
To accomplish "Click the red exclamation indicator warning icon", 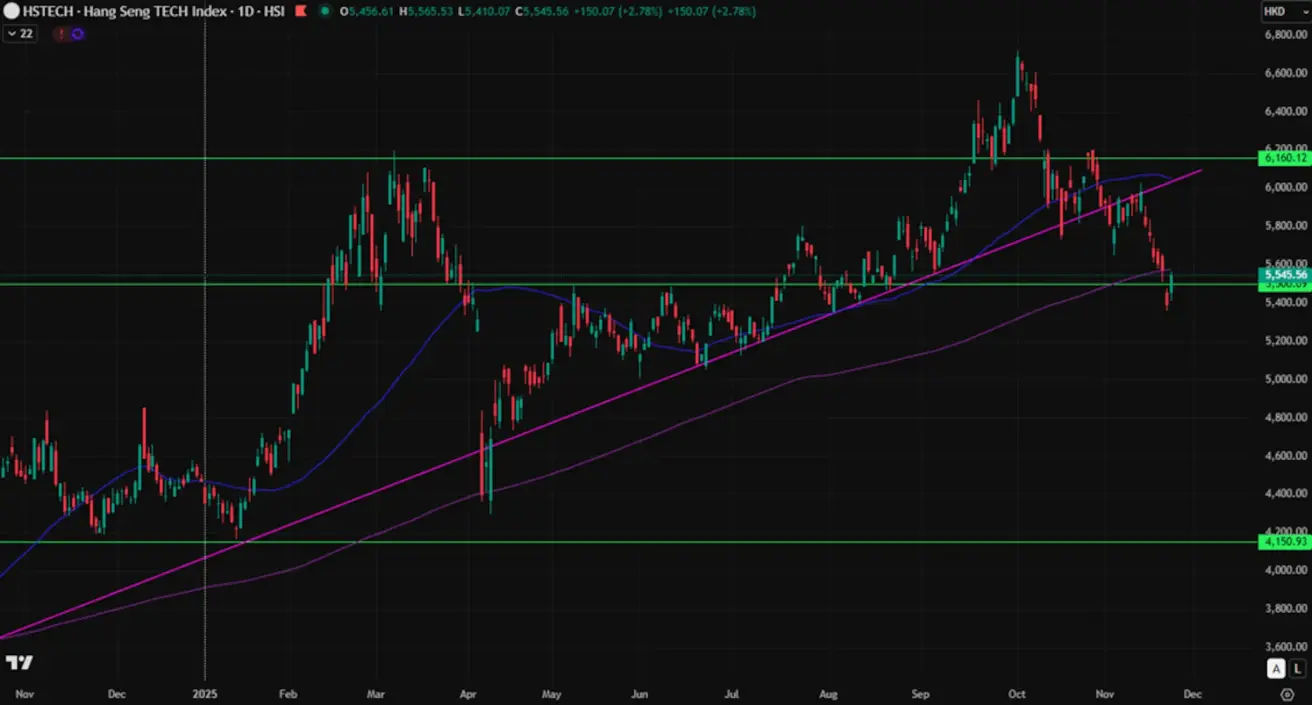I will pyautogui.click(x=62, y=33).
